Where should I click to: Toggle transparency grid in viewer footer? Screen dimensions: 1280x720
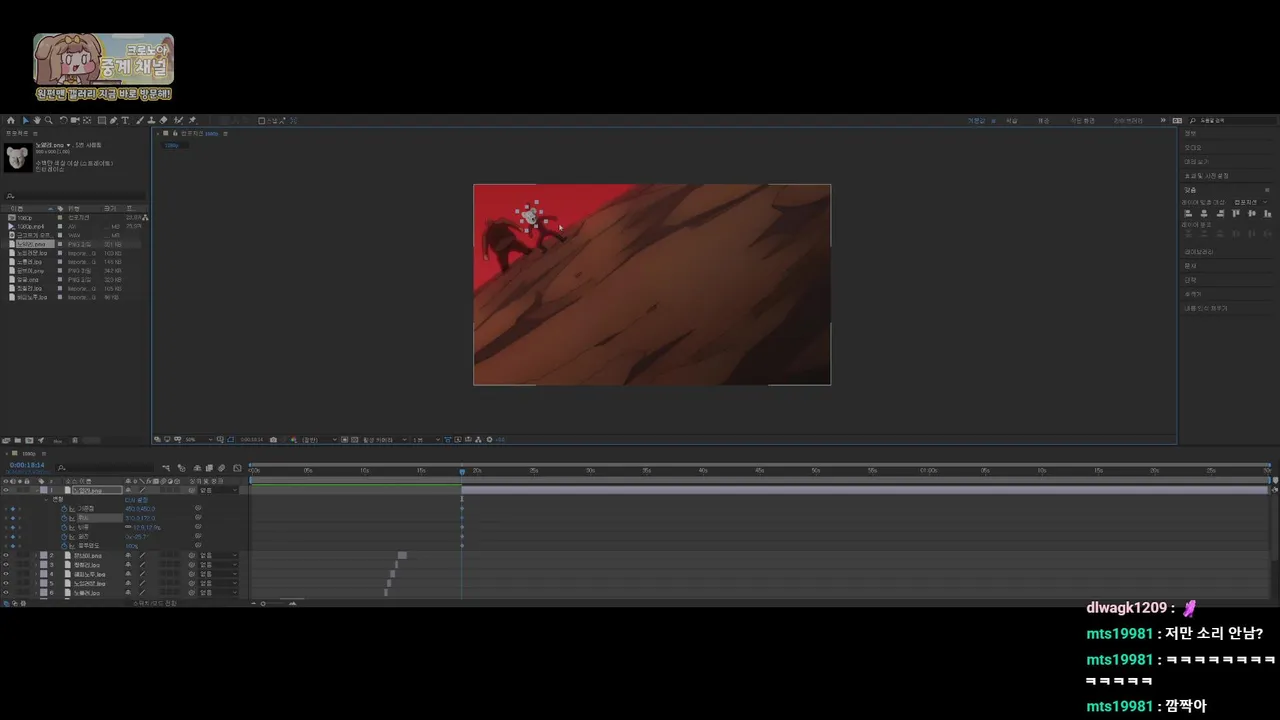click(354, 439)
